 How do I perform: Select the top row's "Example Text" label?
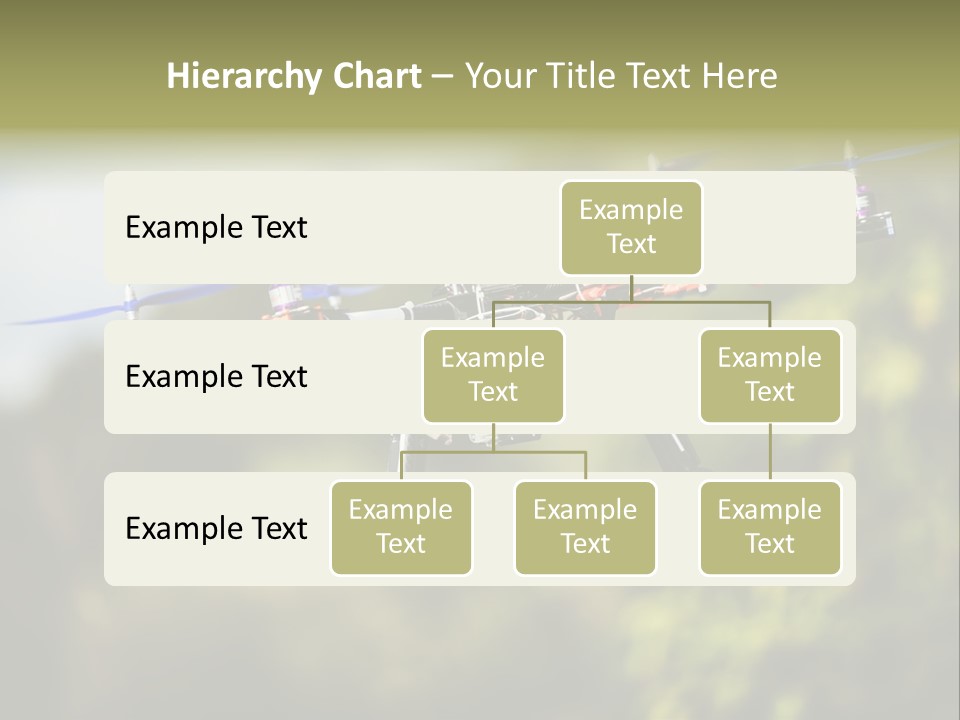[216, 227]
